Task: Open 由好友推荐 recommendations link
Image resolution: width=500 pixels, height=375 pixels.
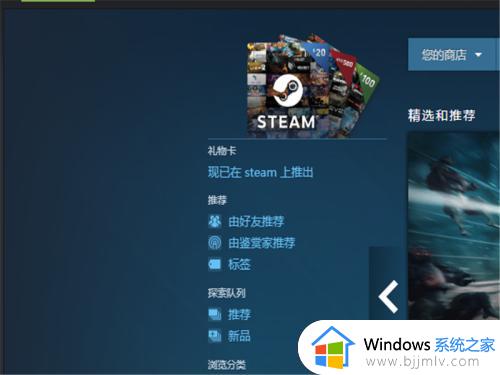Action: tap(256, 221)
